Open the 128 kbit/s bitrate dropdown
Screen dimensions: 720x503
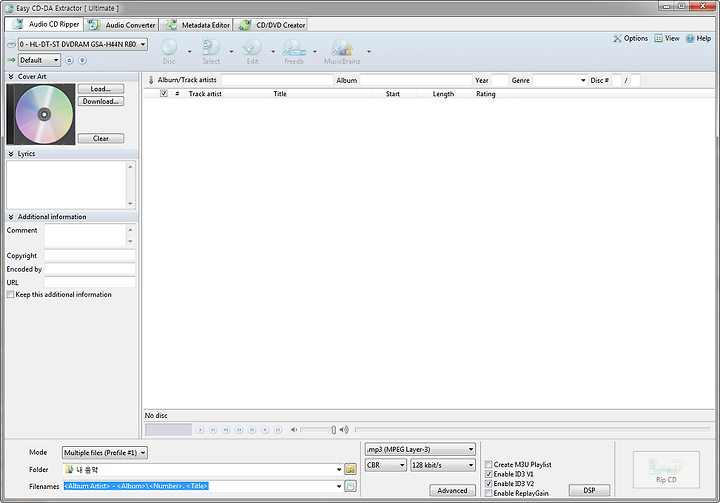(443, 465)
